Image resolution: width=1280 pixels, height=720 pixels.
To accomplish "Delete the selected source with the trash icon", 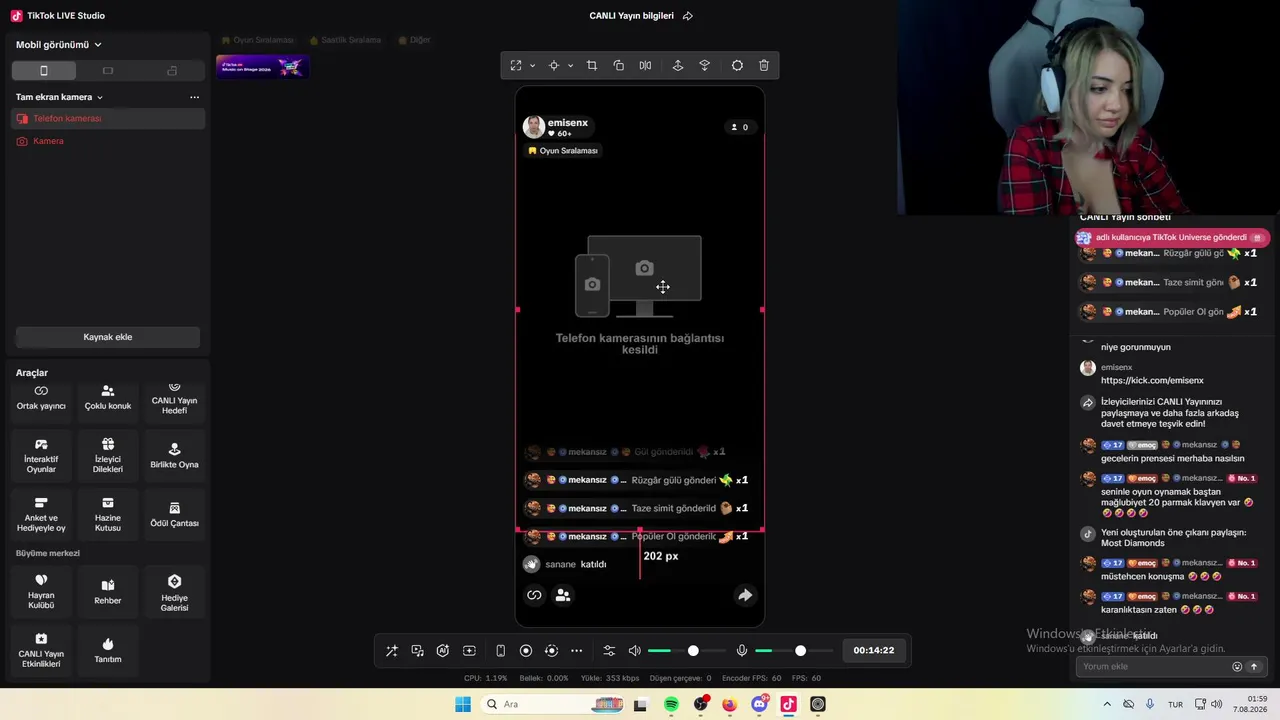I will [x=764, y=66].
